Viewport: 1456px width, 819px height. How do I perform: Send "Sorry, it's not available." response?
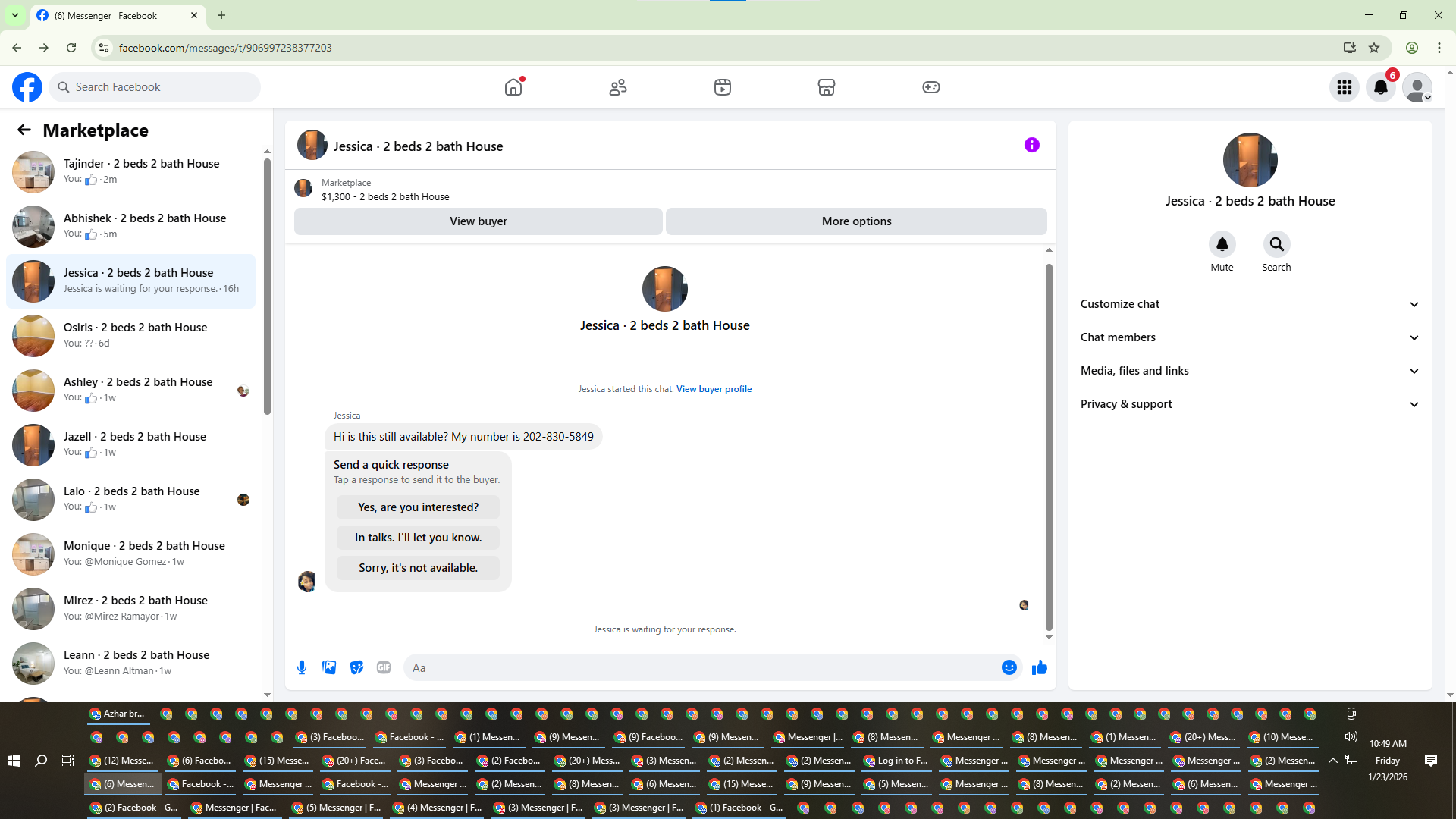(x=418, y=568)
